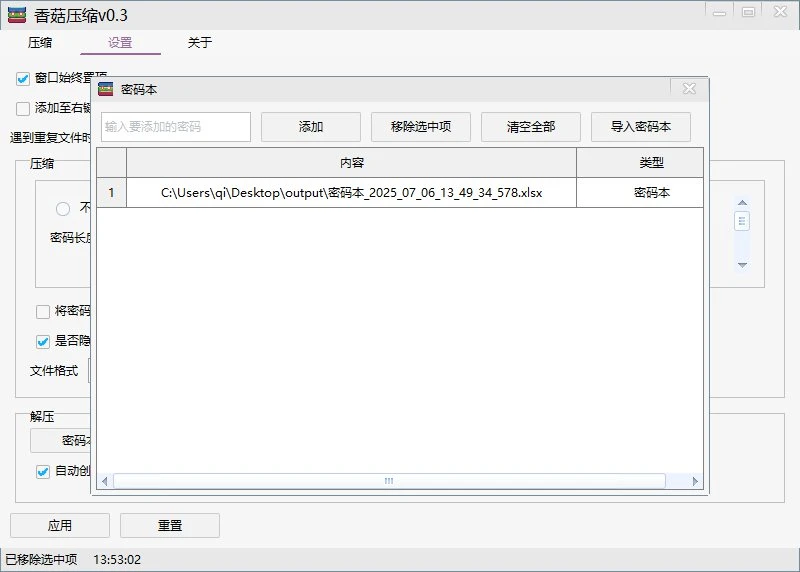
Task: Click 清空全部 to clear all passwords
Action: click(530, 127)
